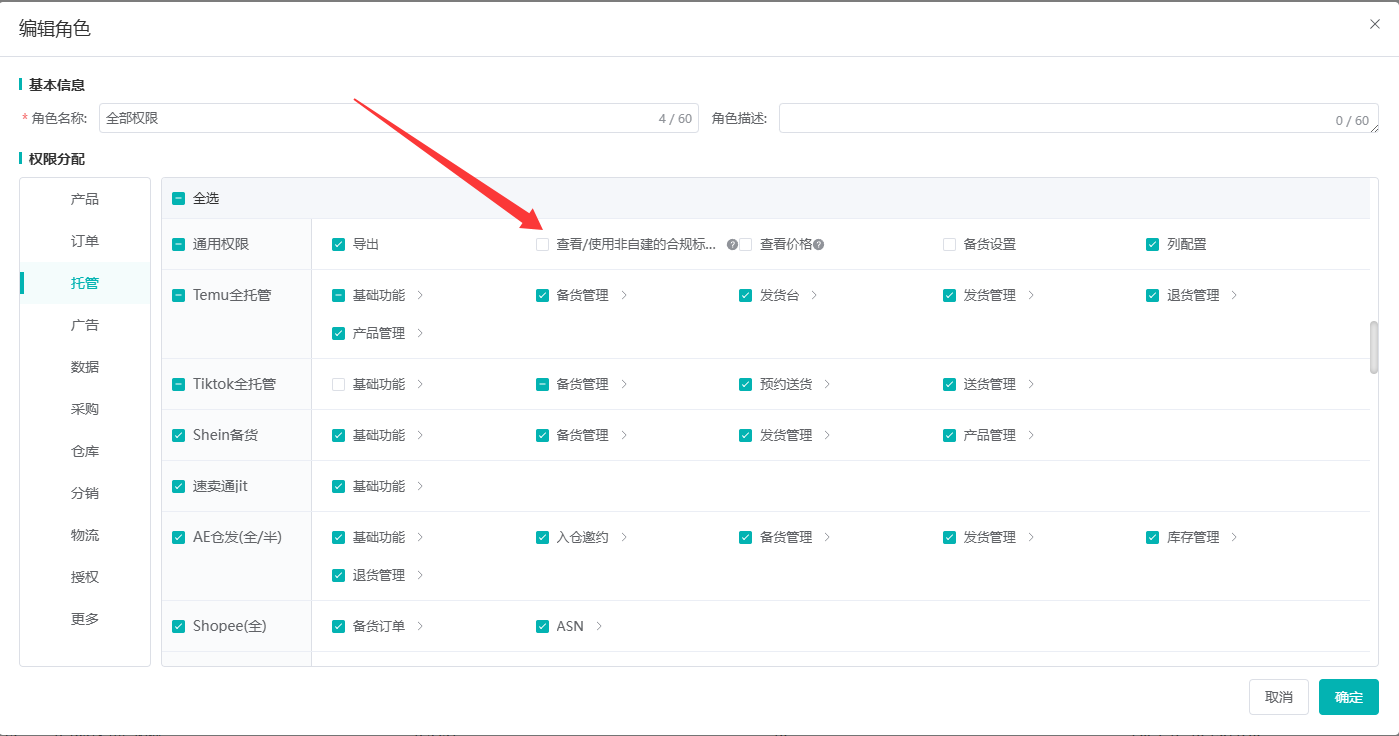Expand Temu全托管 退货管理 arrow
The image size is (1399, 736).
[1234, 296]
